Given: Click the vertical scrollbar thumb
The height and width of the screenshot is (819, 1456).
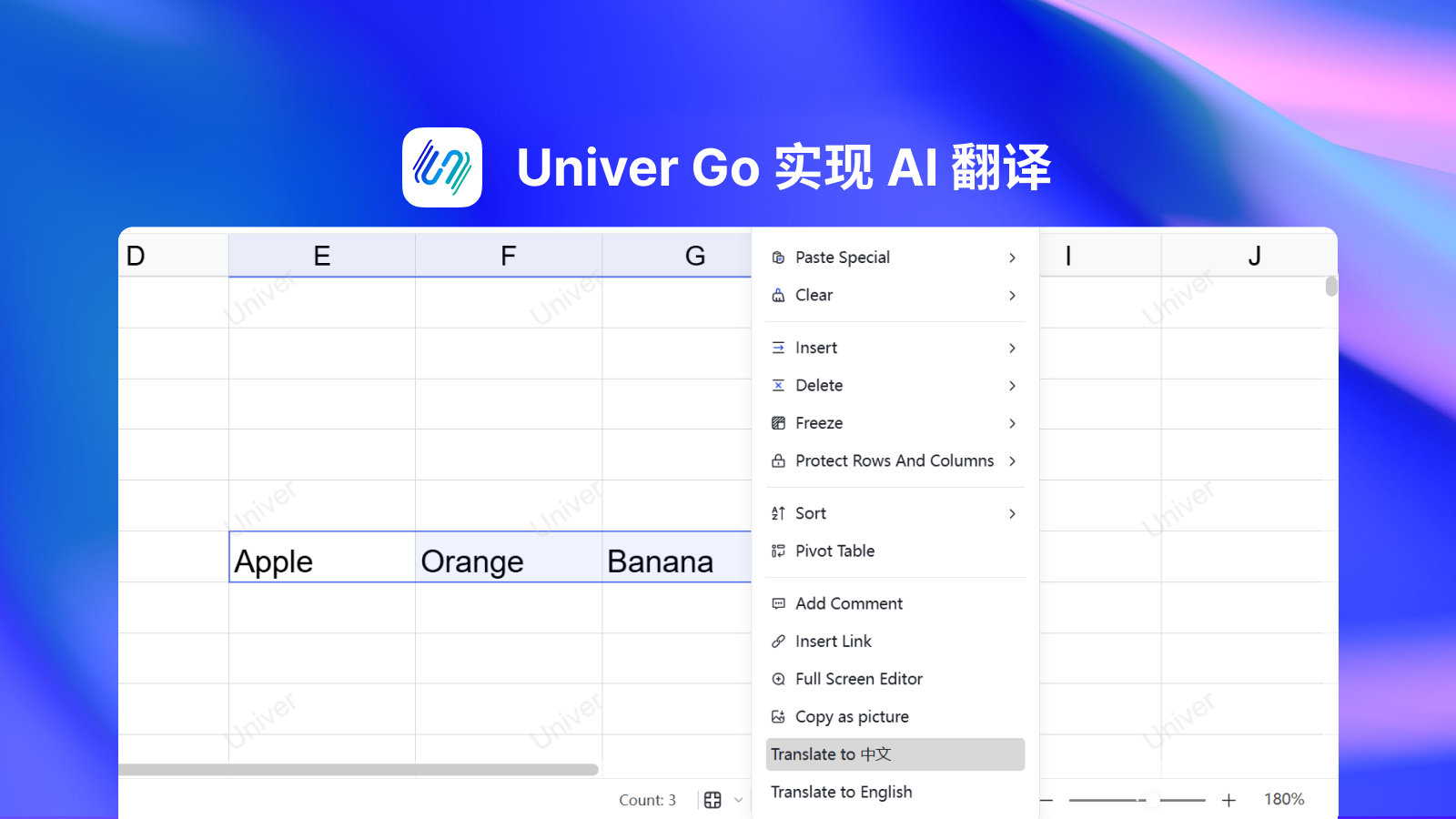Looking at the screenshot, I should [x=1331, y=287].
